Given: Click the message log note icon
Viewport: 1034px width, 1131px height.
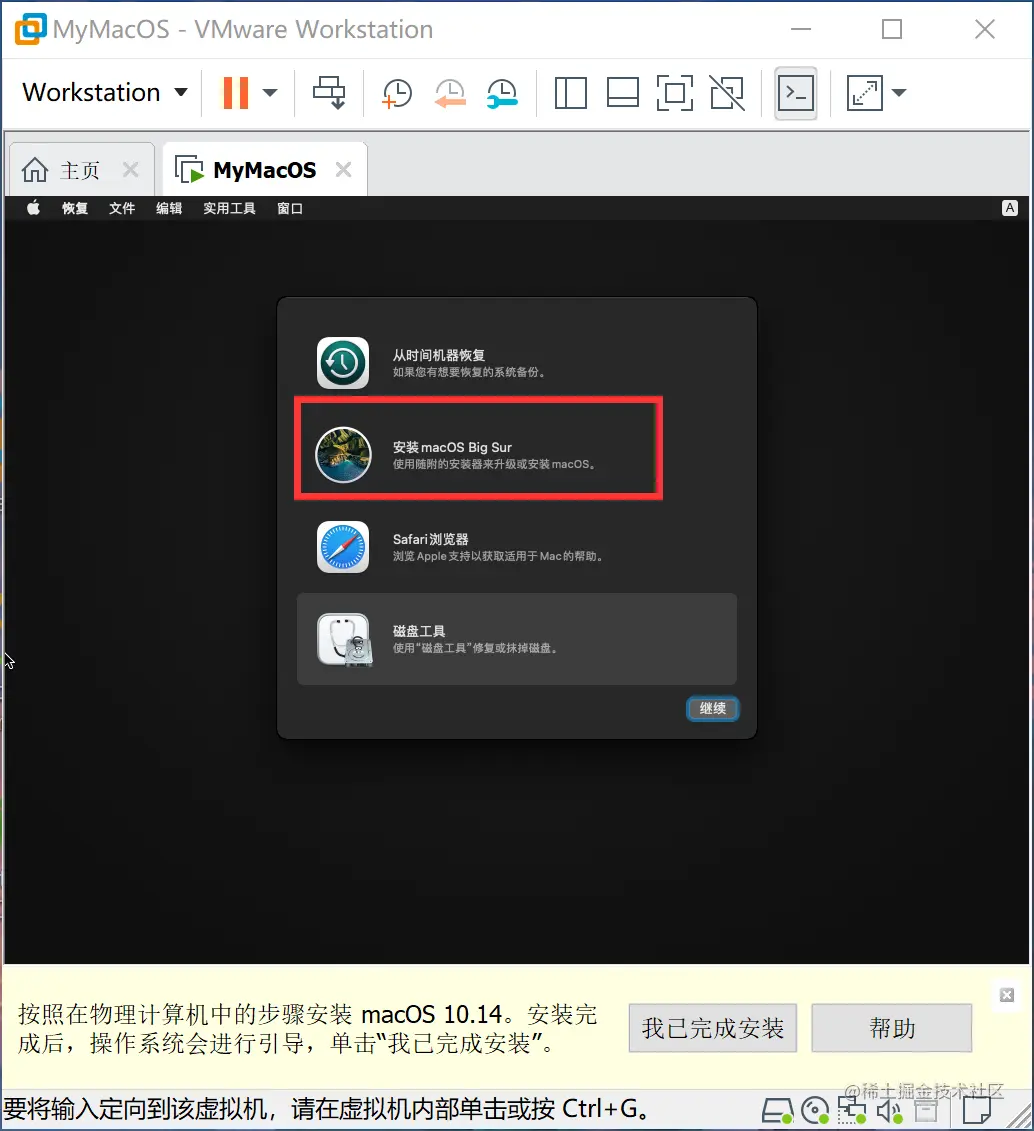Looking at the screenshot, I should coord(977,1111).
